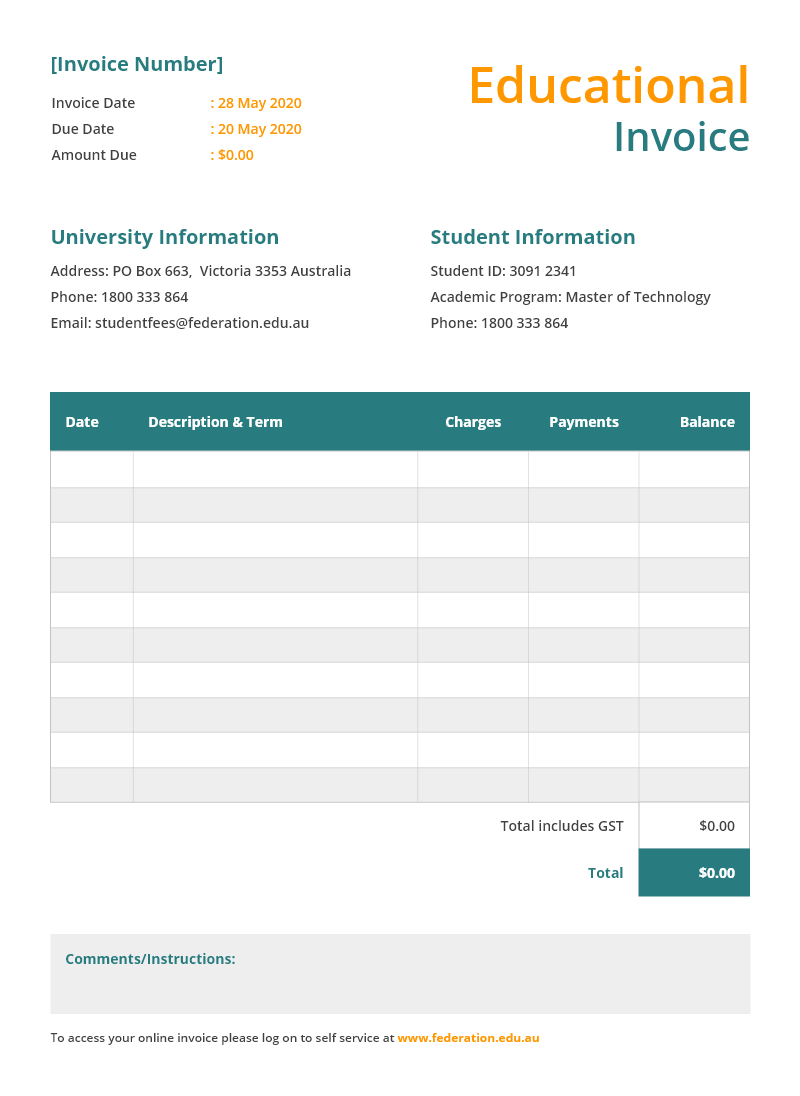Viewport: 800px width, 1096px height.
Task: Click the Academic Program Master of Technology line
Action: pos(570,297)
